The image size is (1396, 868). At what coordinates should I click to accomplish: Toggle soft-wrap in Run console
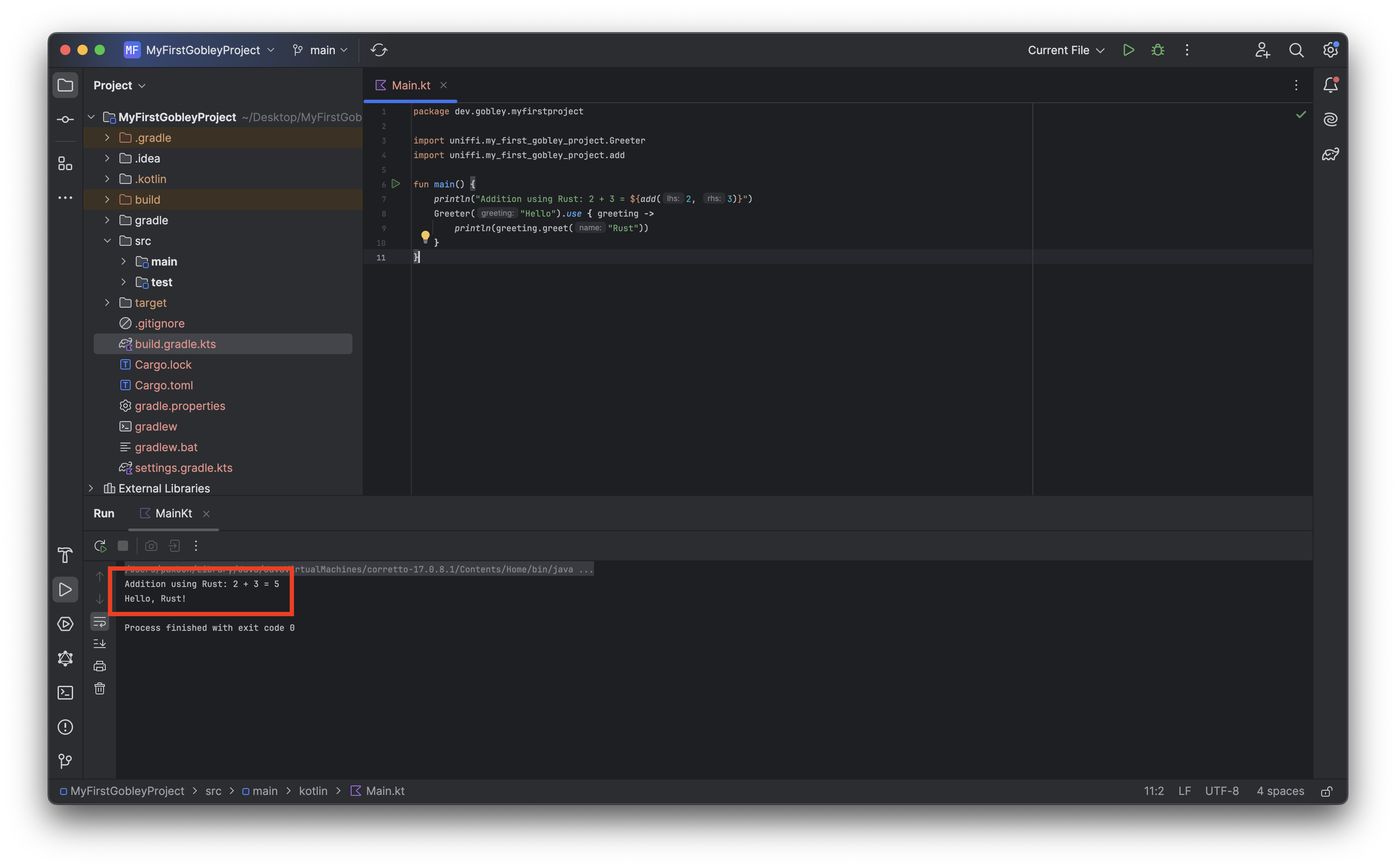click(x=100, y=622)
